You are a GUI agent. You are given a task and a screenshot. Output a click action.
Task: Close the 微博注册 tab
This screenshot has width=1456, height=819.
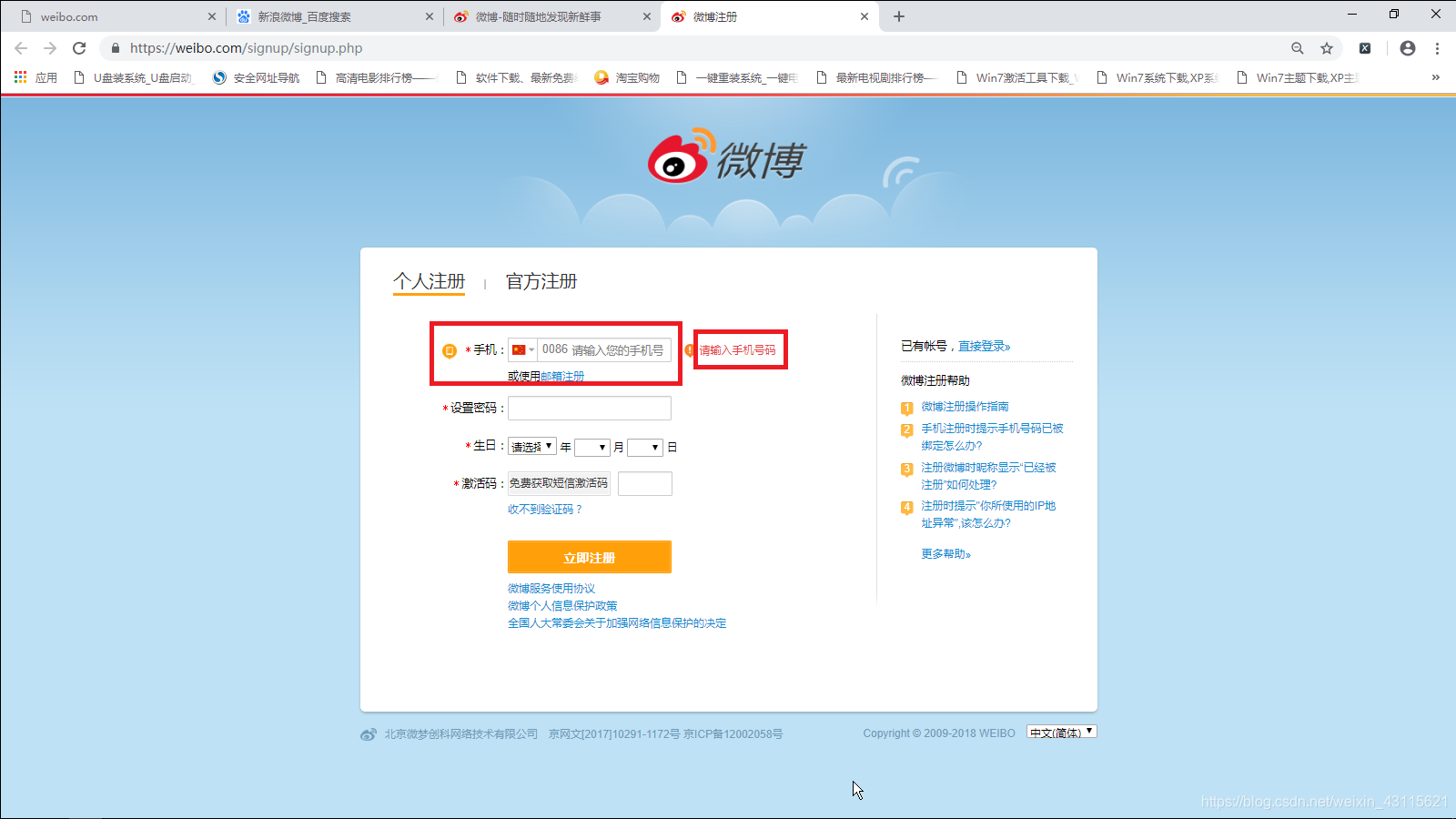(864, 16)
